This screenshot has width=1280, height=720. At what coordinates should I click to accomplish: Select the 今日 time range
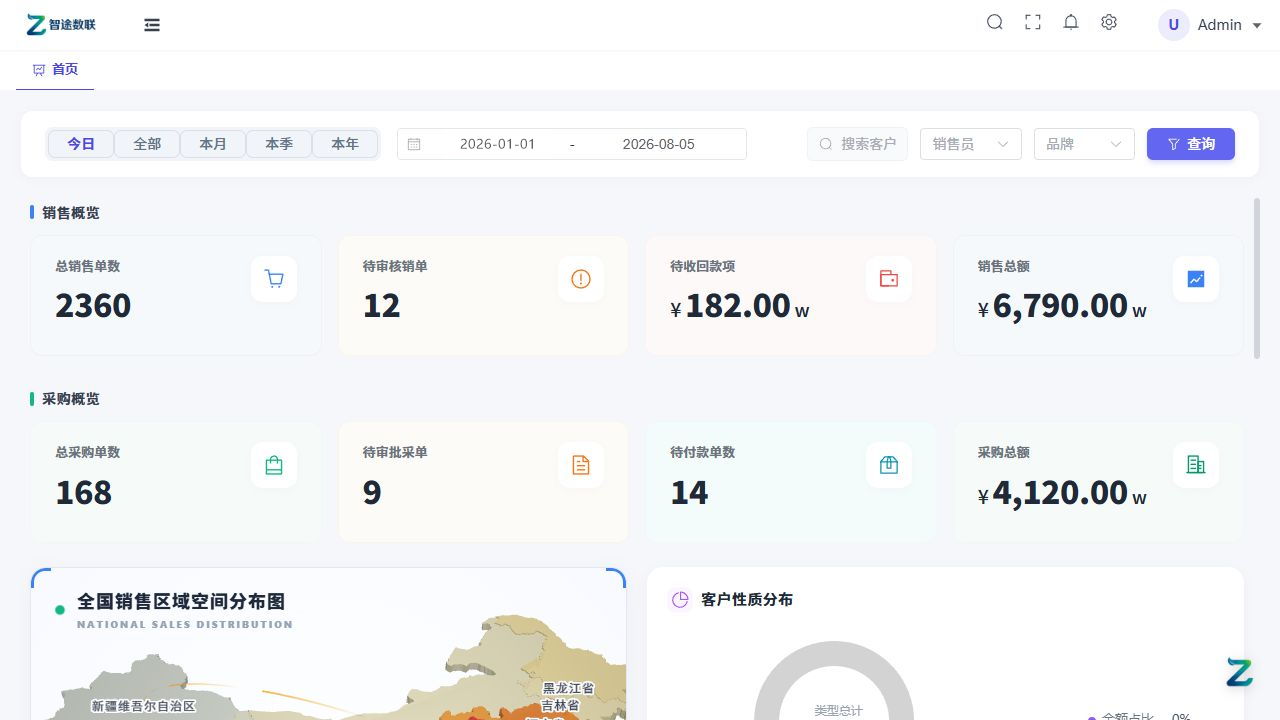click(81, 144)
